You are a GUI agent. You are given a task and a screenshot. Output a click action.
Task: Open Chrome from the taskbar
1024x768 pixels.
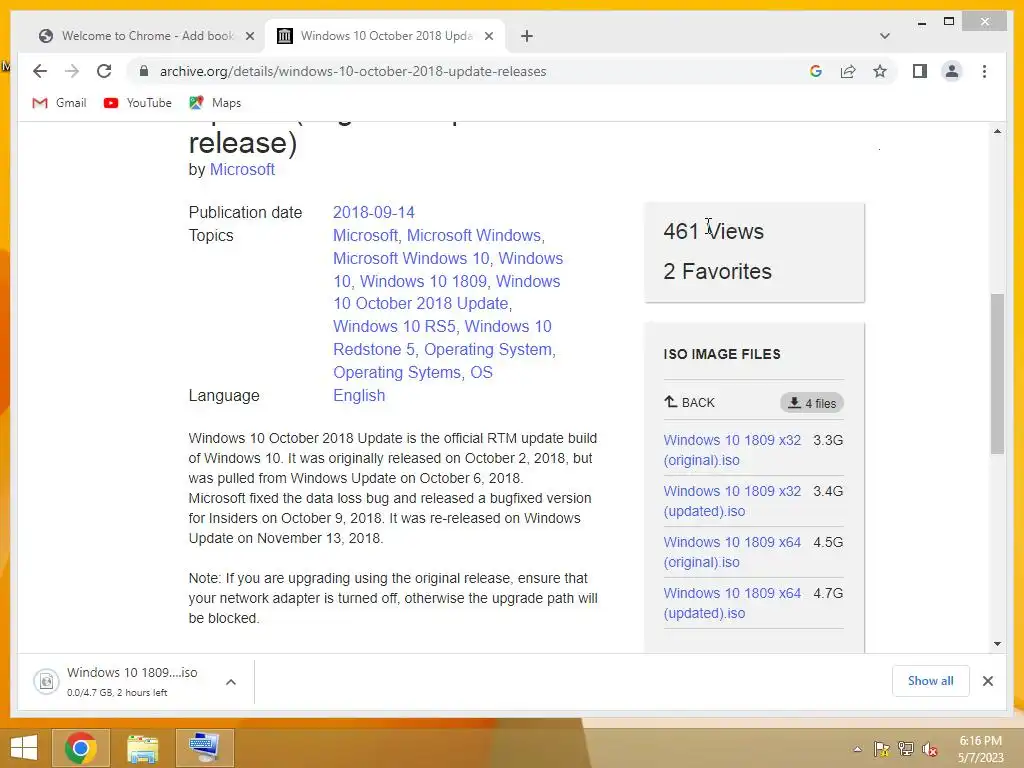pos(81,748)
